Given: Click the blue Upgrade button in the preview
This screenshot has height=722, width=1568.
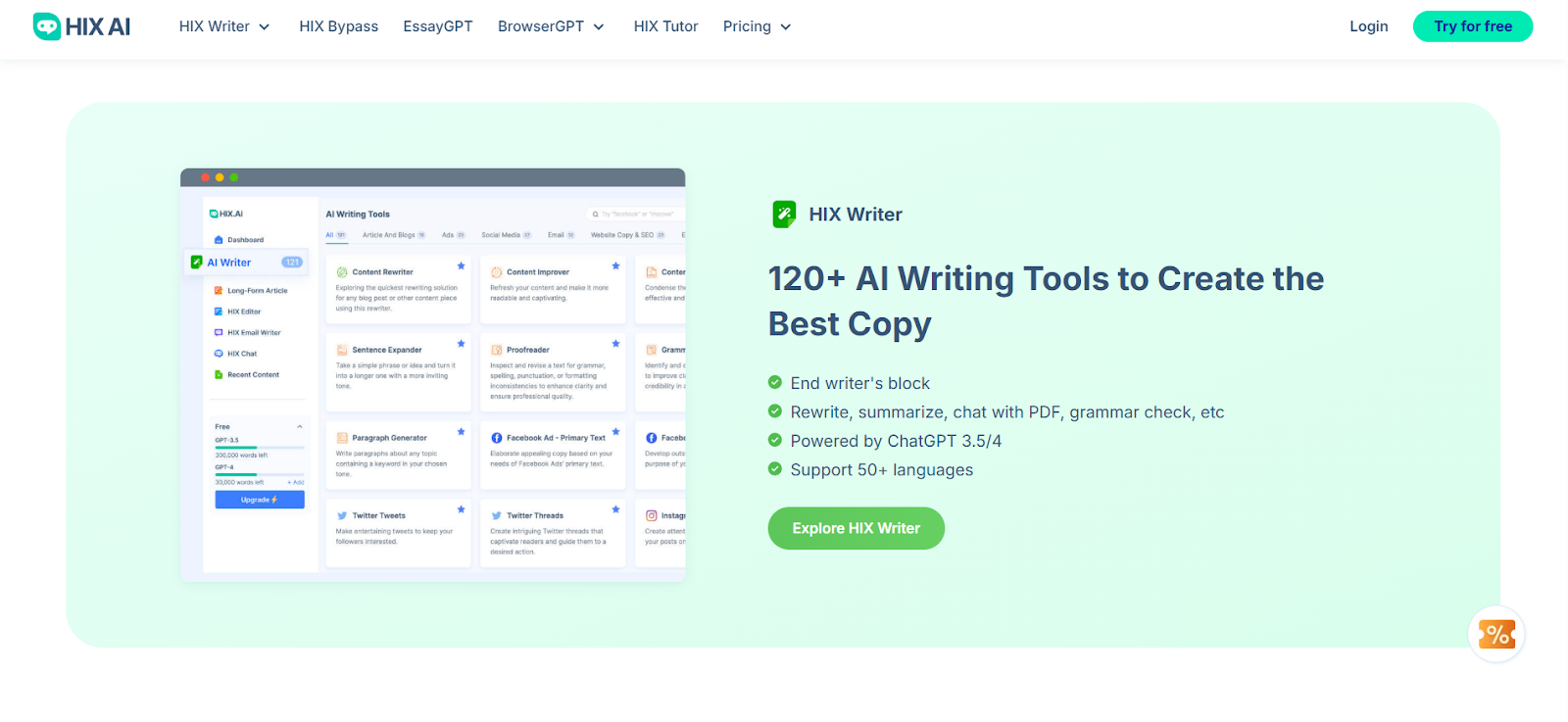Looking at the screenshot, I should point(260,500).
